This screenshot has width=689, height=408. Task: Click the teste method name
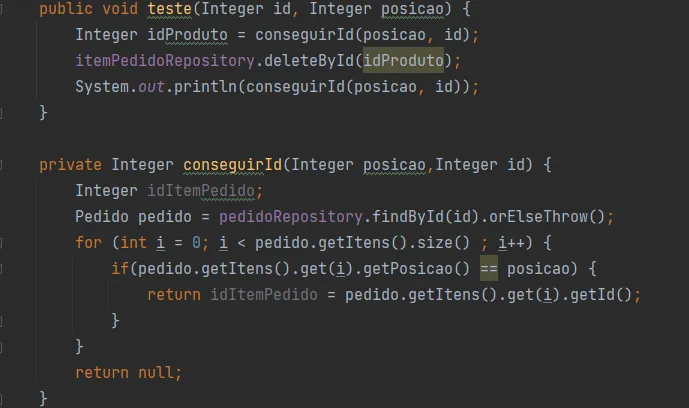[x=170, y=8]
